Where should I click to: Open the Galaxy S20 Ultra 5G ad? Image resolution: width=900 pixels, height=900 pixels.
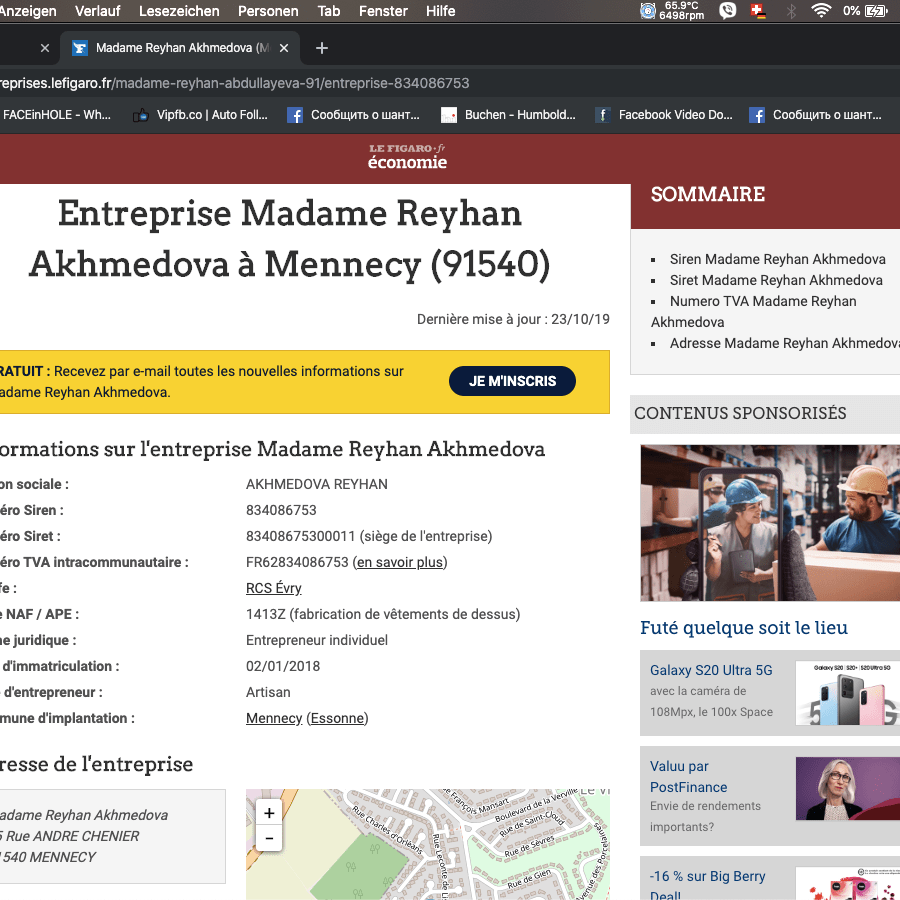[711, 670]
